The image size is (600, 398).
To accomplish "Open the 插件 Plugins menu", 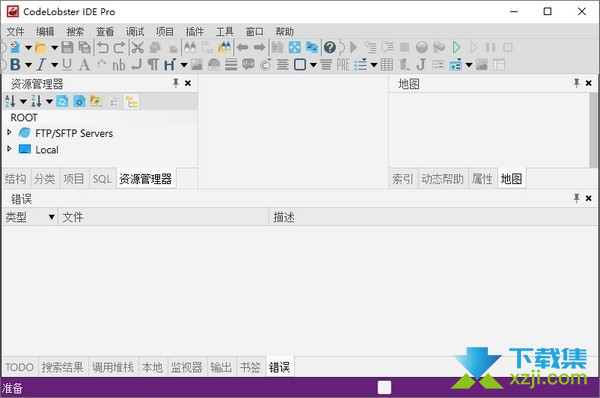I will (194, 32).
